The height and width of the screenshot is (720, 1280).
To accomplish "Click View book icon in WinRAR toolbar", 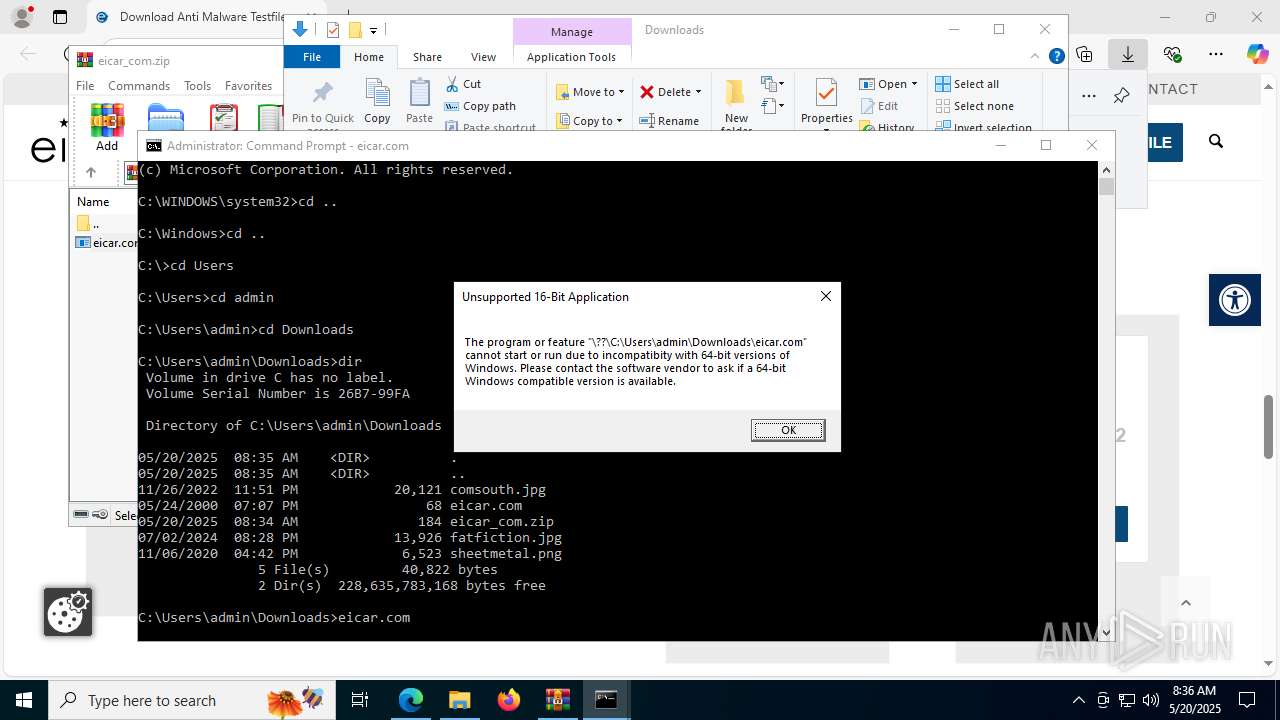I will (x=270, y=119).
